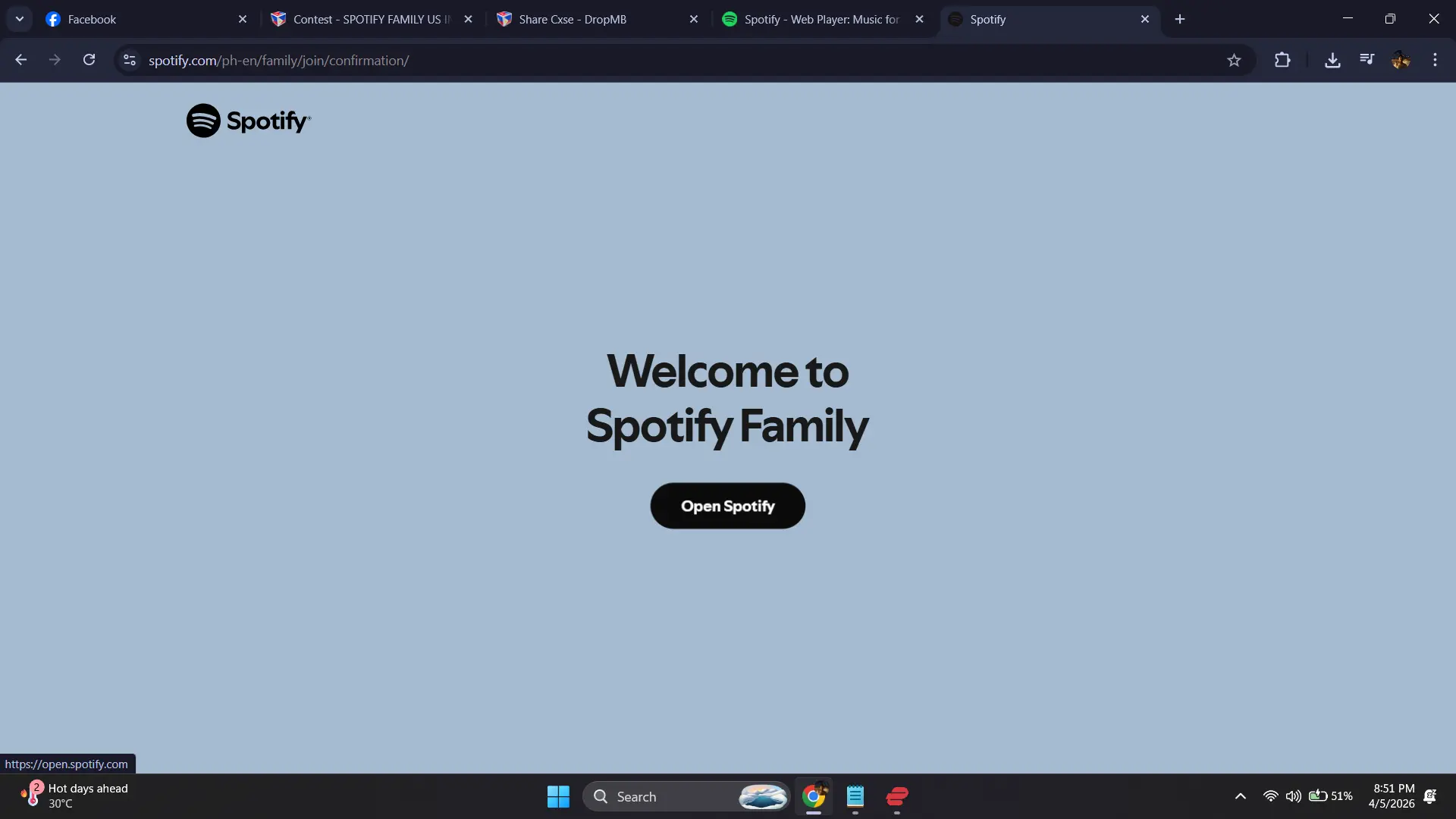1456x819 pixels.
Task: Click the Spotify logo in the page header
Action: (249, 121)
